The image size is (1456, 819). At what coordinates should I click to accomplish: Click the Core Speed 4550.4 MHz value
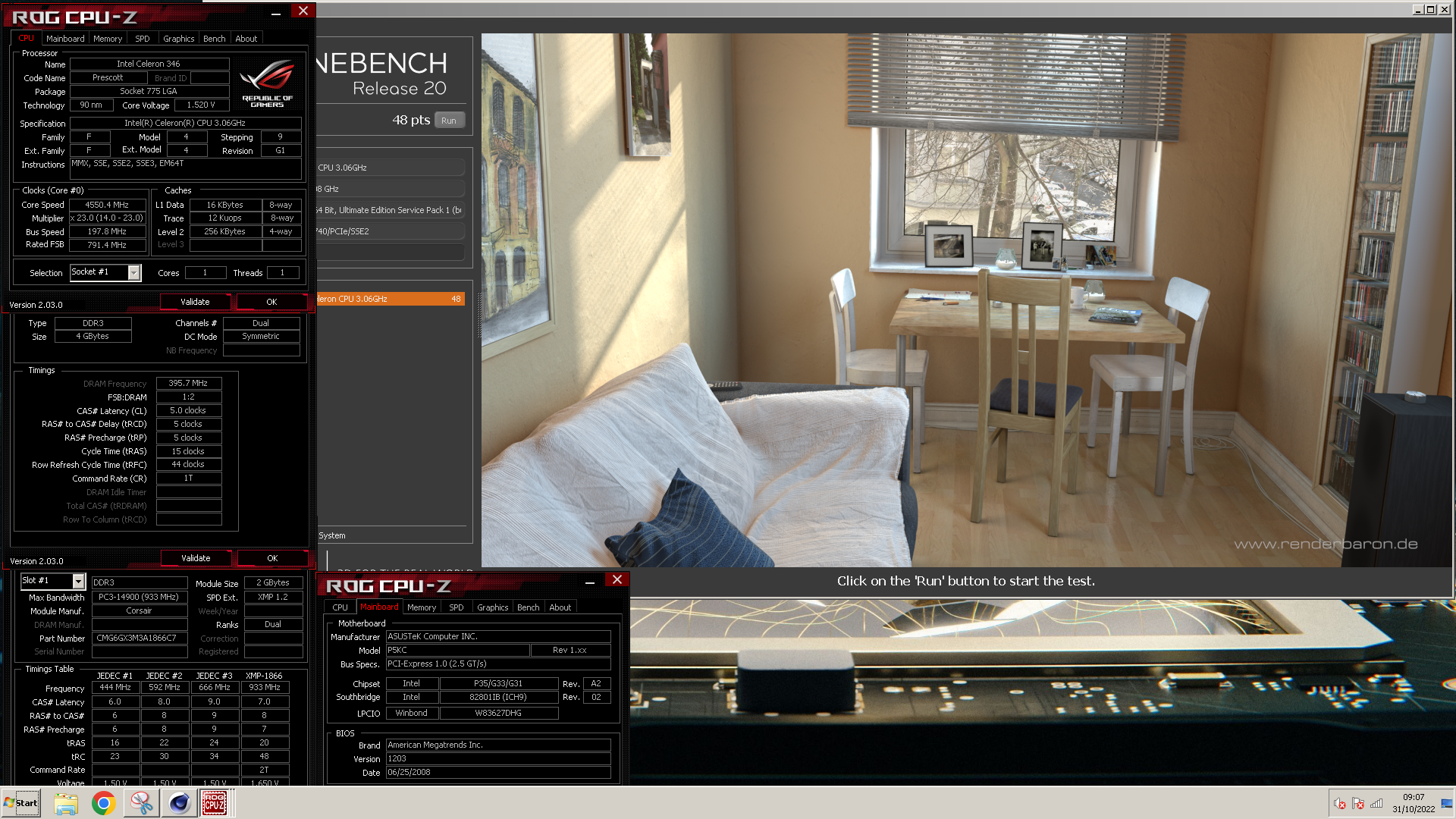[x=107, y=205]
